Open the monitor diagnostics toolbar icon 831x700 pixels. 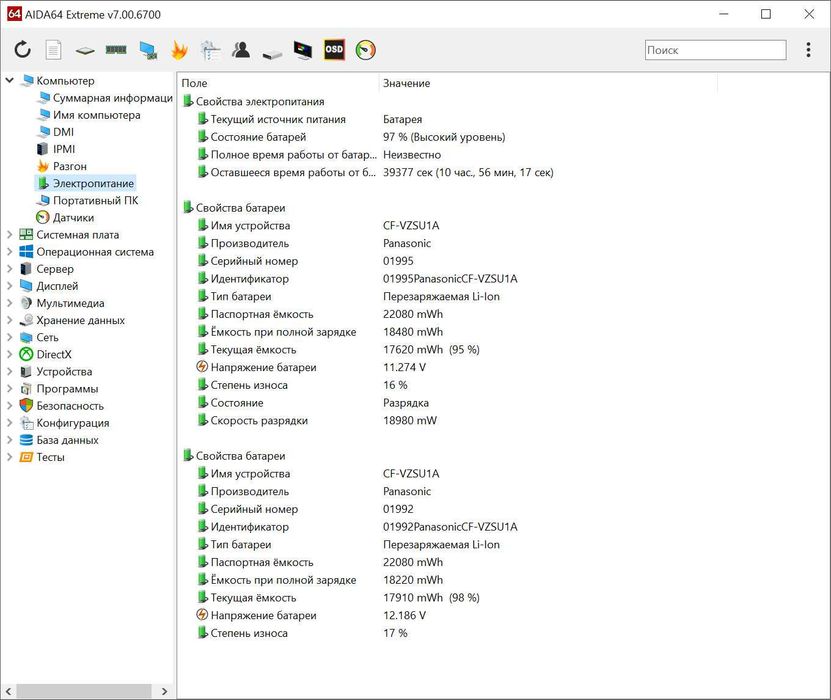(x=303, y=50)
